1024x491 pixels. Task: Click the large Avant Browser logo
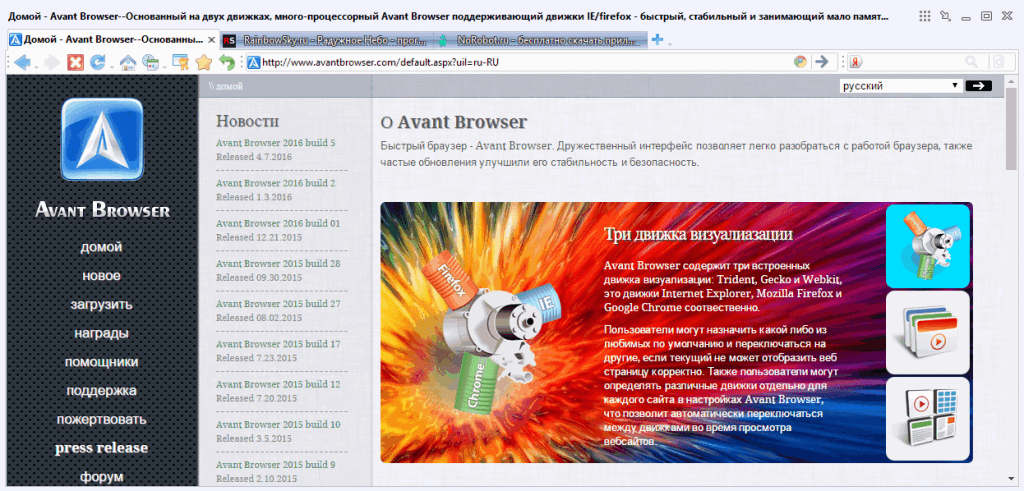pyautogui.click(x=102, y=139)
